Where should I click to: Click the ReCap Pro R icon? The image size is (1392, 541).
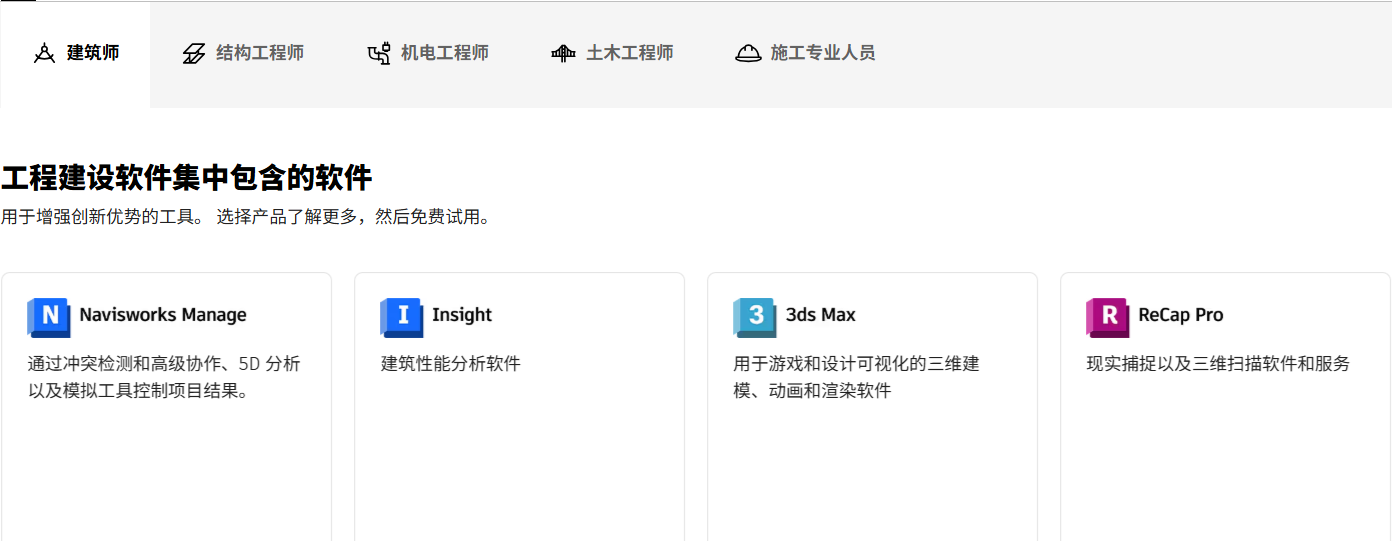point(1107,317)
